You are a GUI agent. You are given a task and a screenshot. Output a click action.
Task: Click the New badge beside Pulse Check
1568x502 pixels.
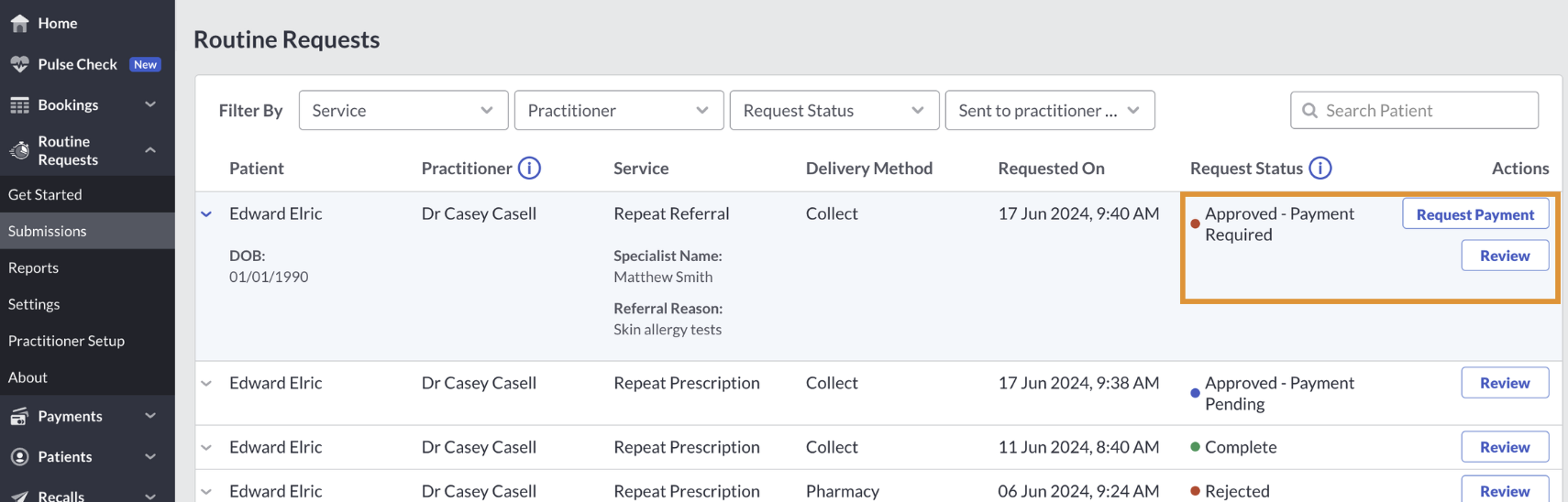tap(145, 64)
